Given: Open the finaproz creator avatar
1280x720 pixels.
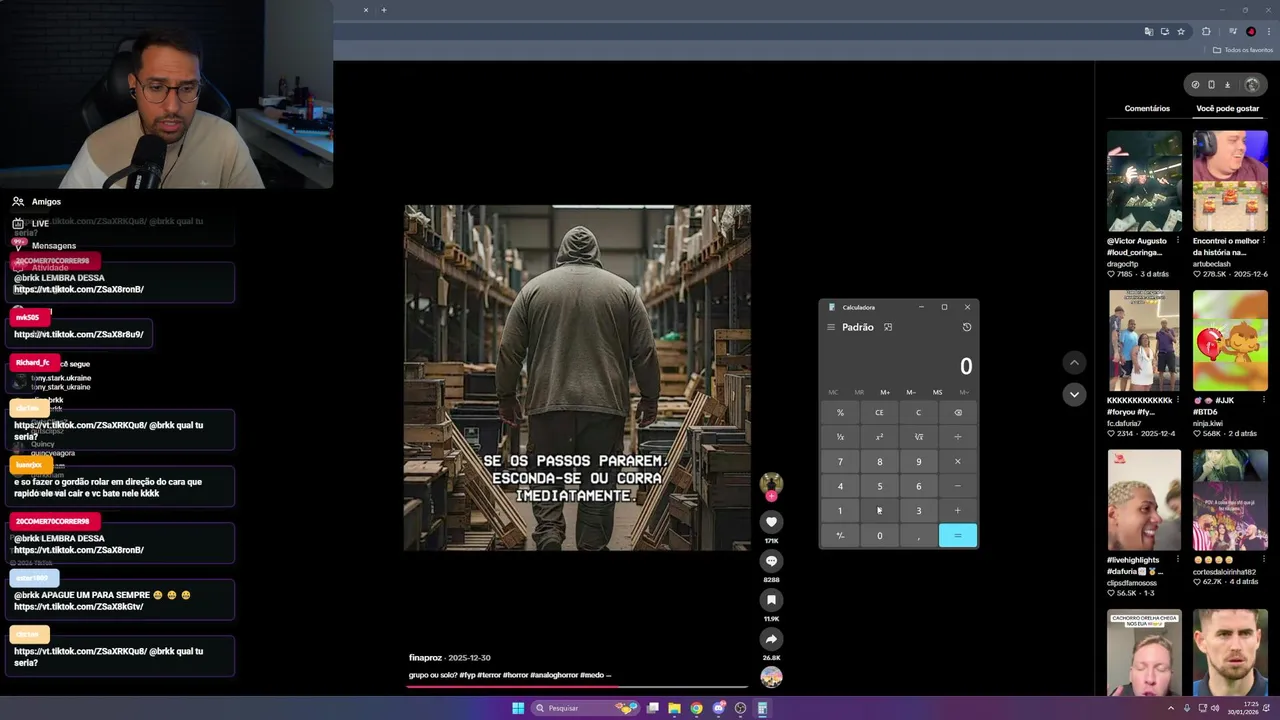Looking at the screenshot, I should coord(771,484).
